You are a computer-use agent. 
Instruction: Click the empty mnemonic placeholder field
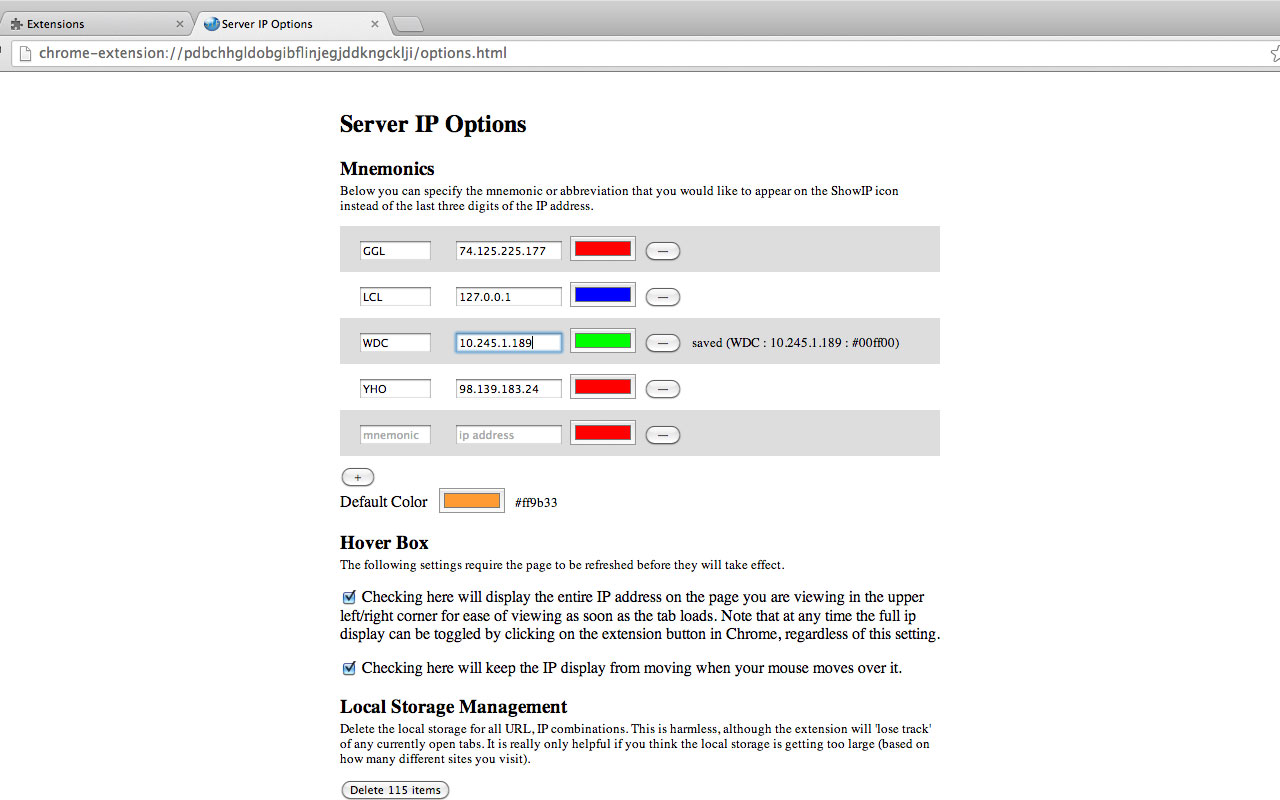click(395, 435)
